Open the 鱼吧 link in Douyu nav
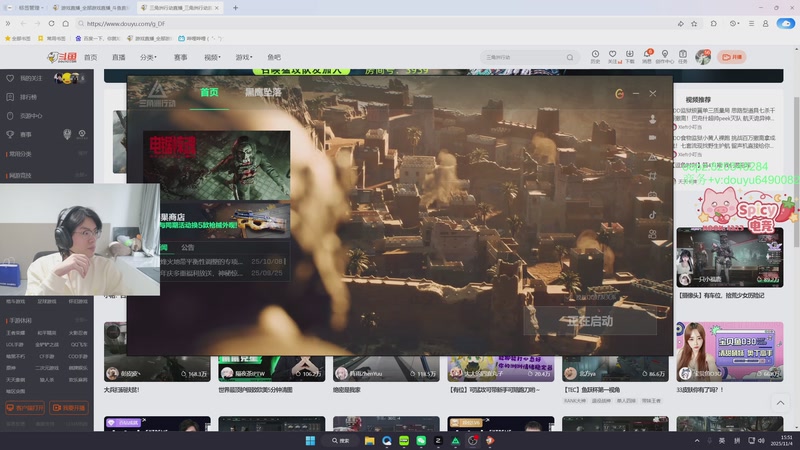Viewport: 800px width, 450px height. click(x=274, y=57)
